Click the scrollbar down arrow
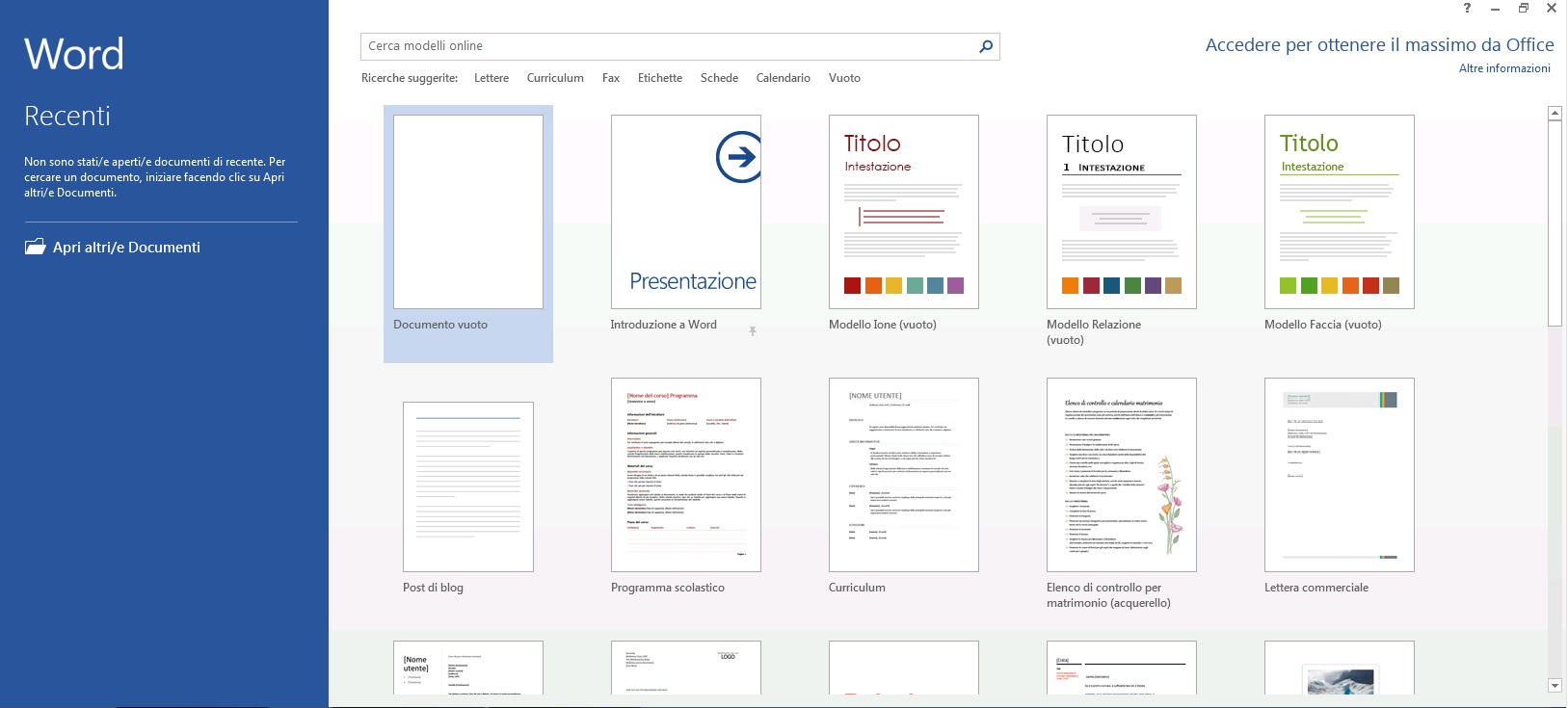 1555,686
